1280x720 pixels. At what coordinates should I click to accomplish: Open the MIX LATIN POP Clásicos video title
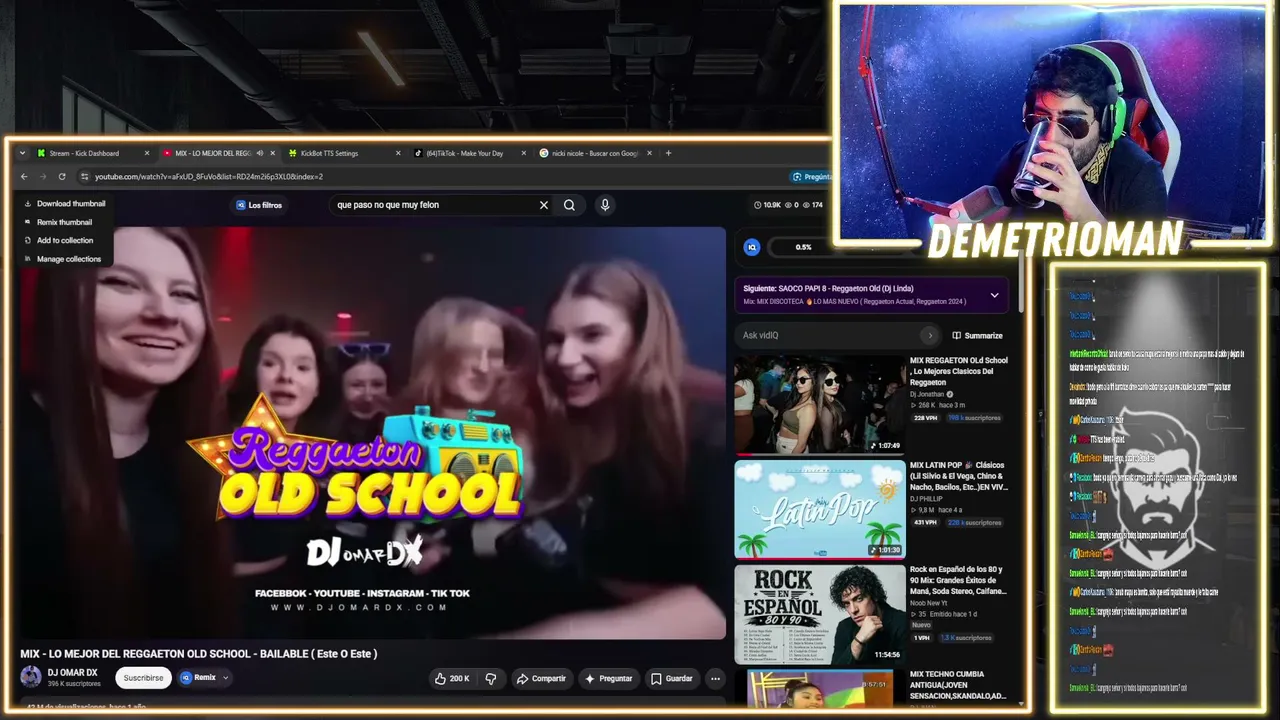(x=959, y=476)
